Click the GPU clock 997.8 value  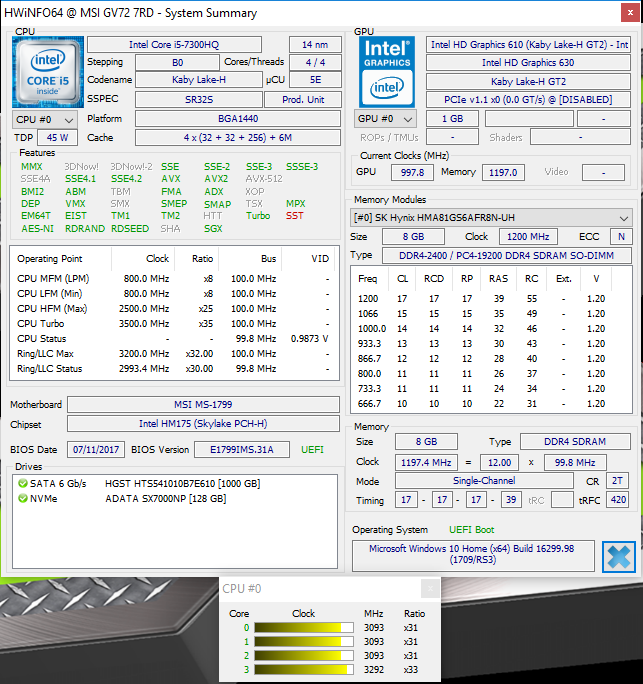[x=412, y=172]
